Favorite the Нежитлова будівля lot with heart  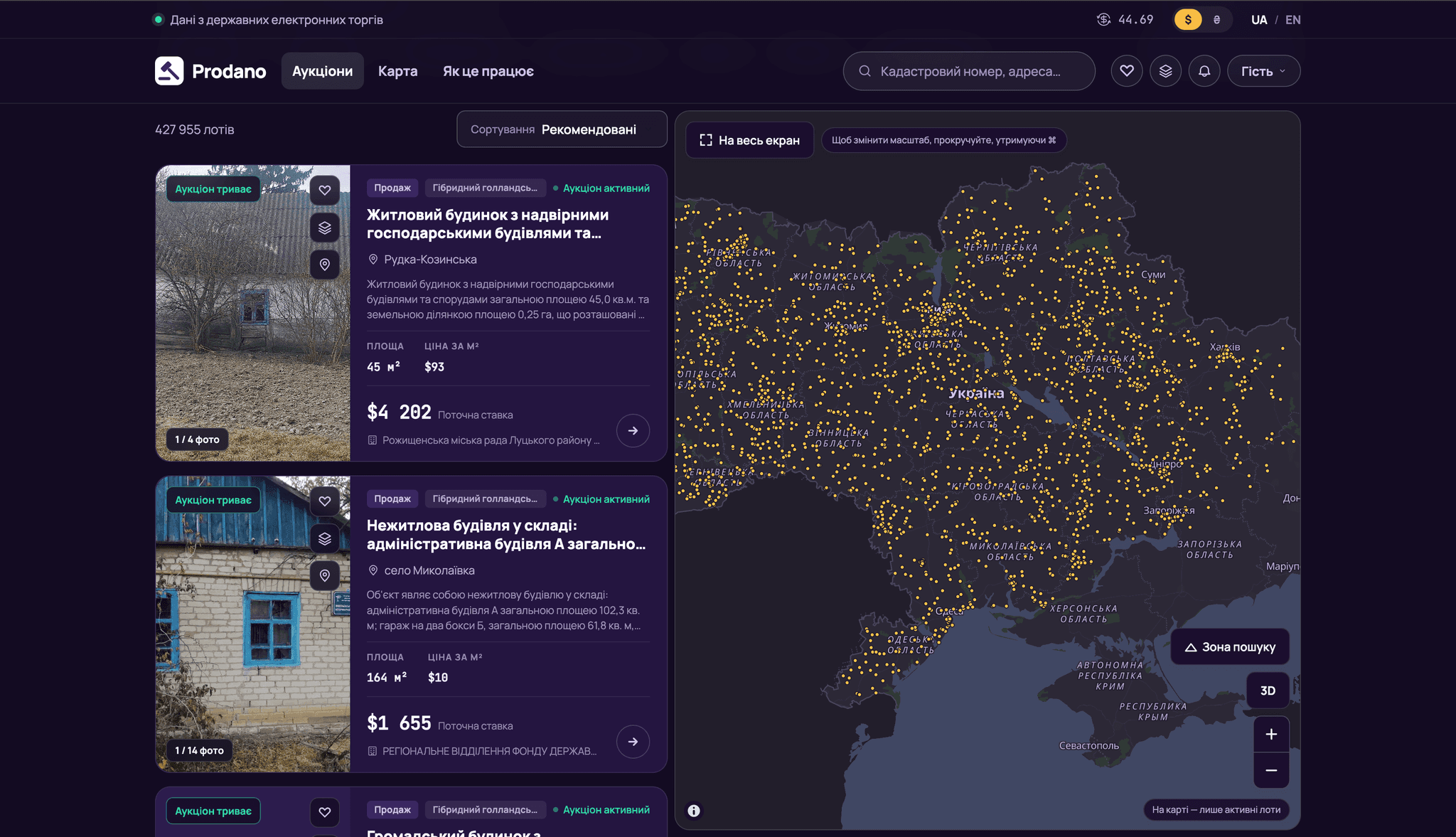[x=325, y=501]
